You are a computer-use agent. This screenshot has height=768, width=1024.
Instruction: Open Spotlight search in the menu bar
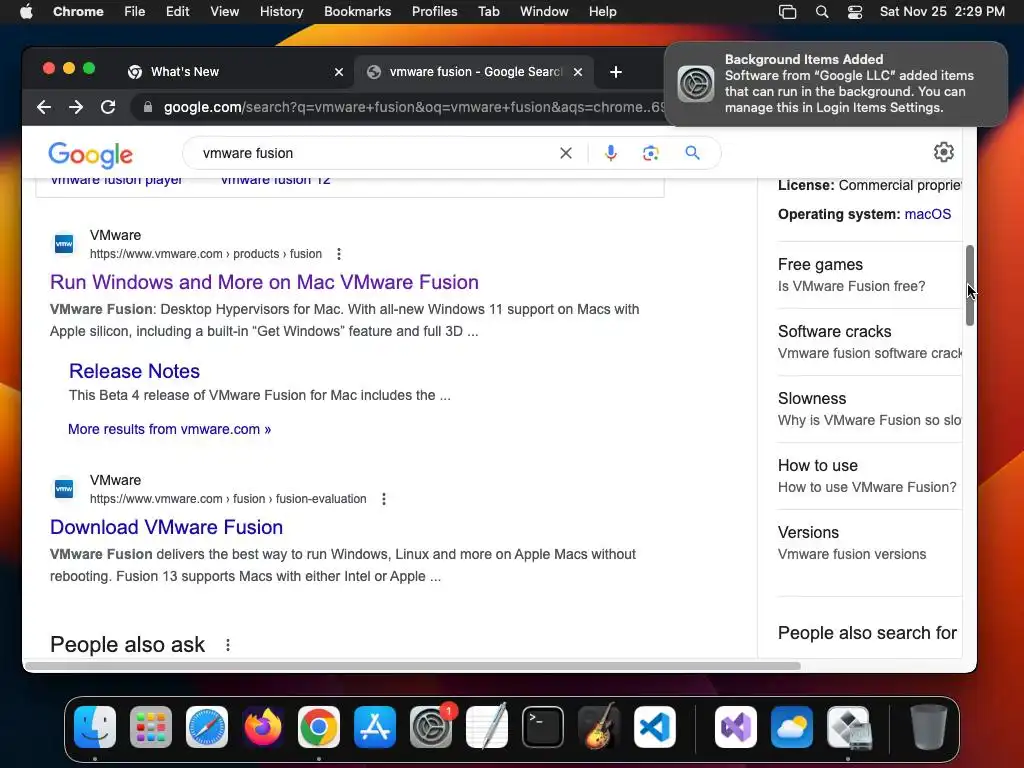(x=822, y=12)
